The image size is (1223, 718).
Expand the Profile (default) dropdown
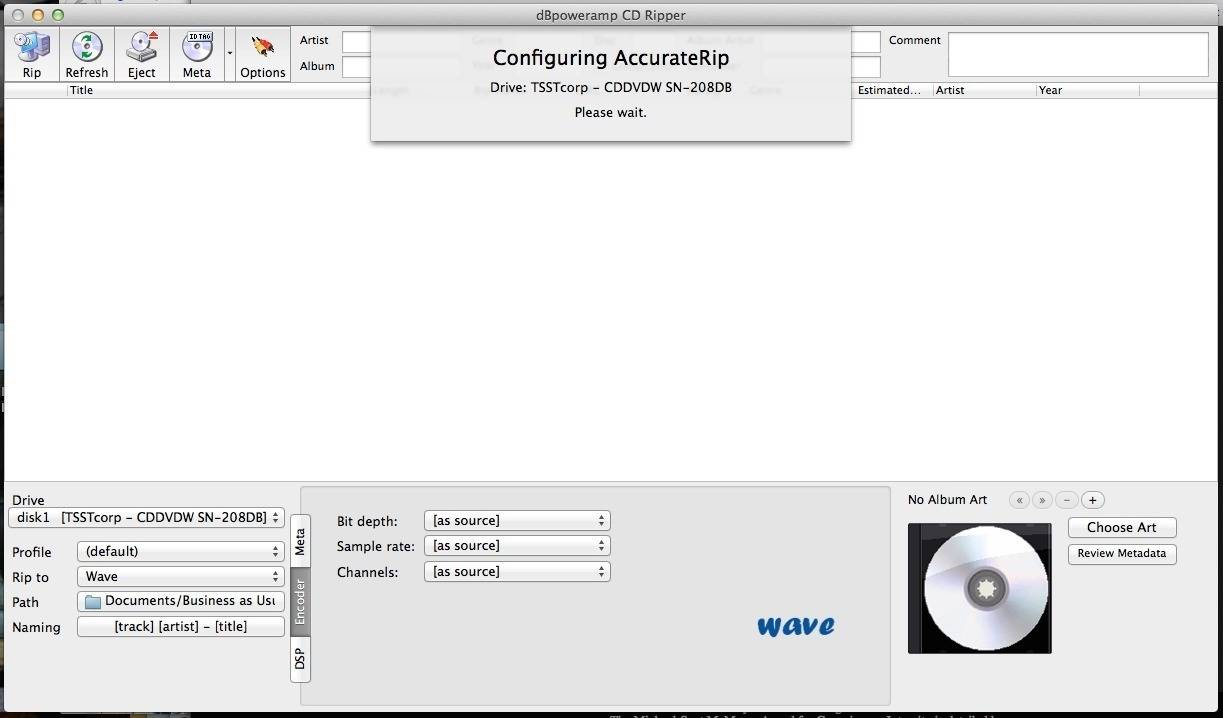[x=181, y=551]
